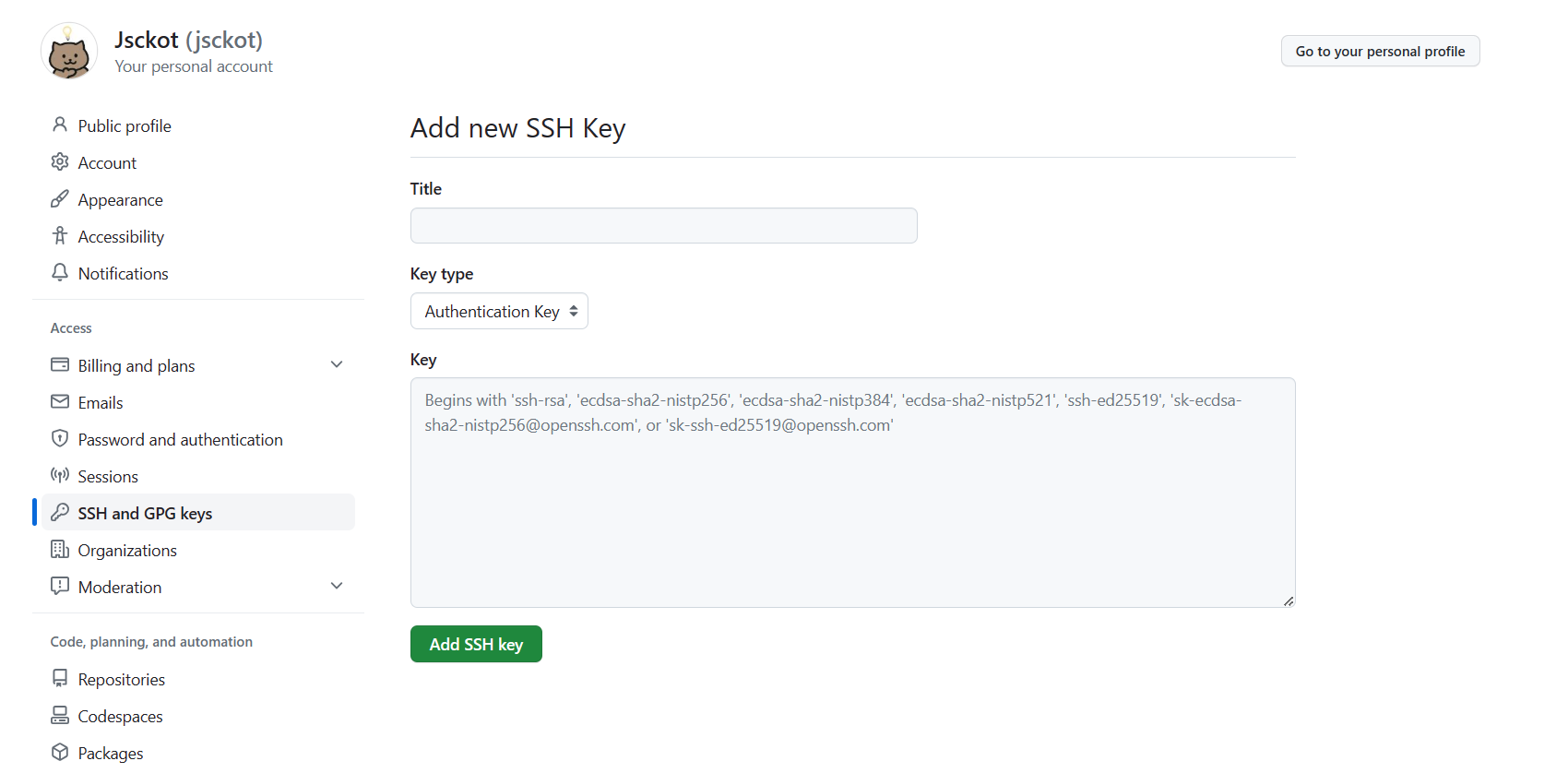Click the Appearance paintbrush icon
Image resolution: width=1568 pixels, height=773 pixels.
tap(60, 198)
